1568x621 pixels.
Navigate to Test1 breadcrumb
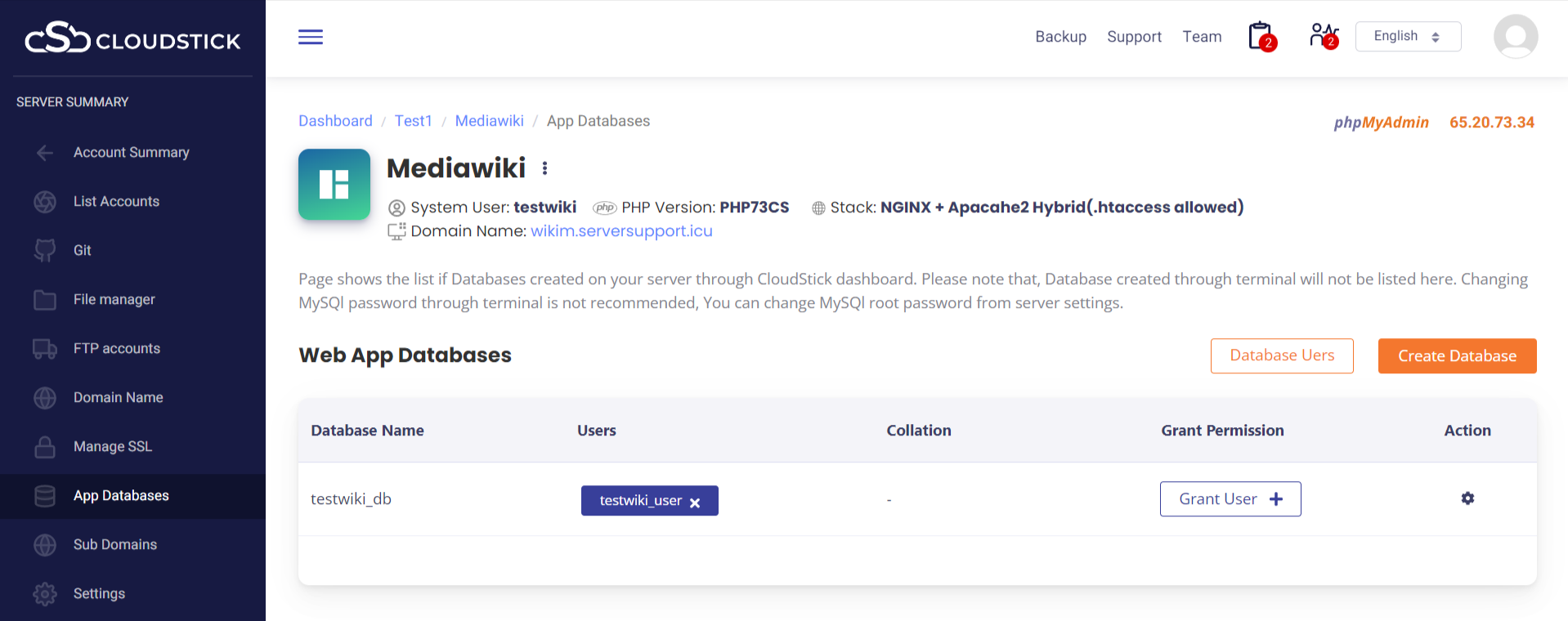[413, 121]
